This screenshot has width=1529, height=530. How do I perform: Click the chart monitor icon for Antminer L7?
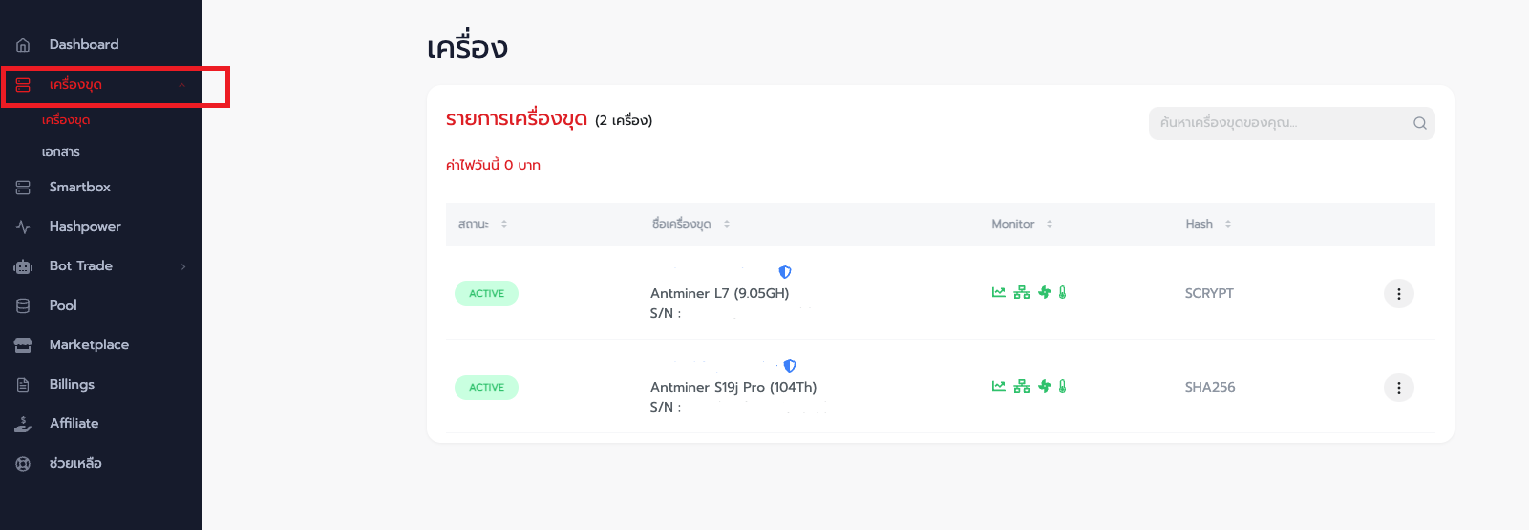[998, 293]
